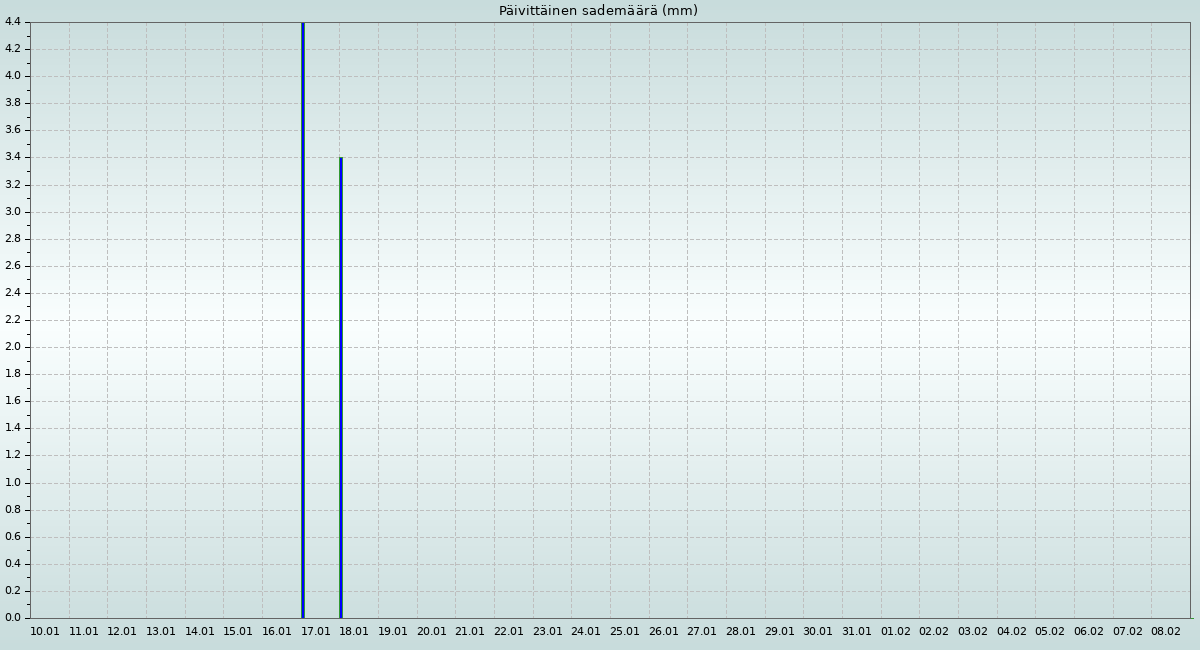Select the 08.02 date label
This screenshot has height=650, width=1200.
1166,632
